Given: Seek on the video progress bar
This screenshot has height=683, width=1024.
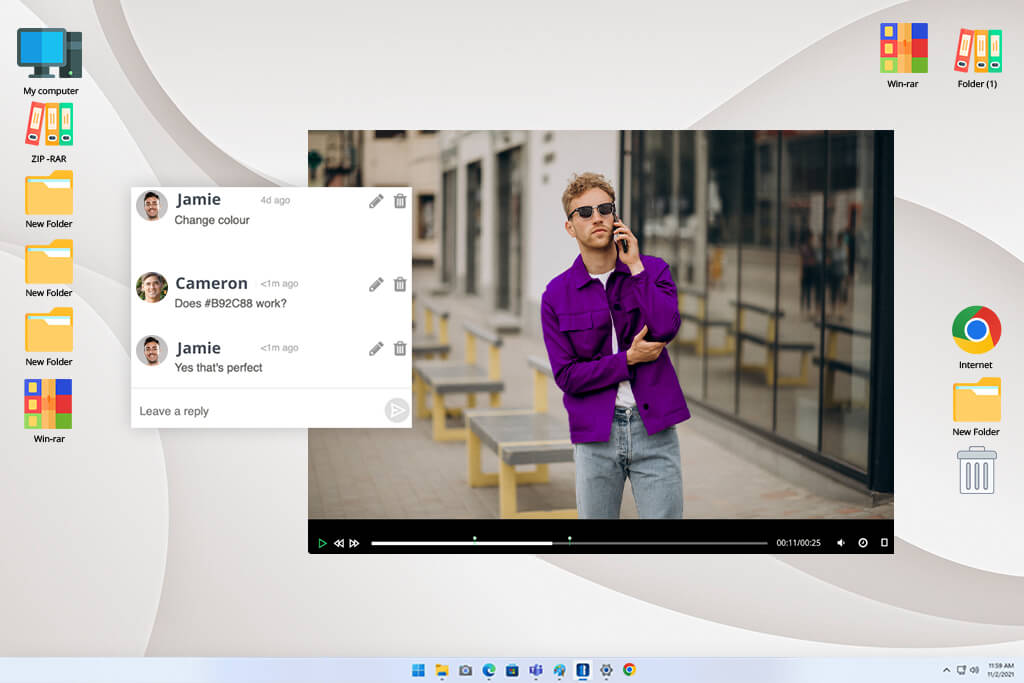Looking at the screenshot, I should tap(569, 543).
